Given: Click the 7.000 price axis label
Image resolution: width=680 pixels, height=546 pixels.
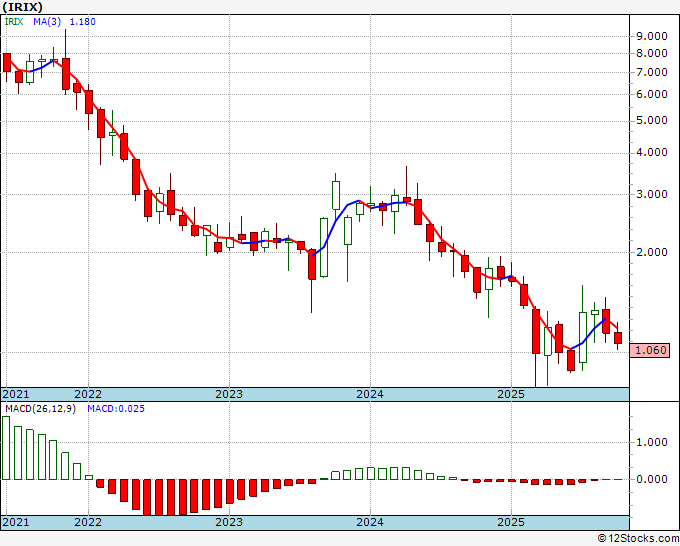Looking at the screenshot, I should [x=651, y=72].
